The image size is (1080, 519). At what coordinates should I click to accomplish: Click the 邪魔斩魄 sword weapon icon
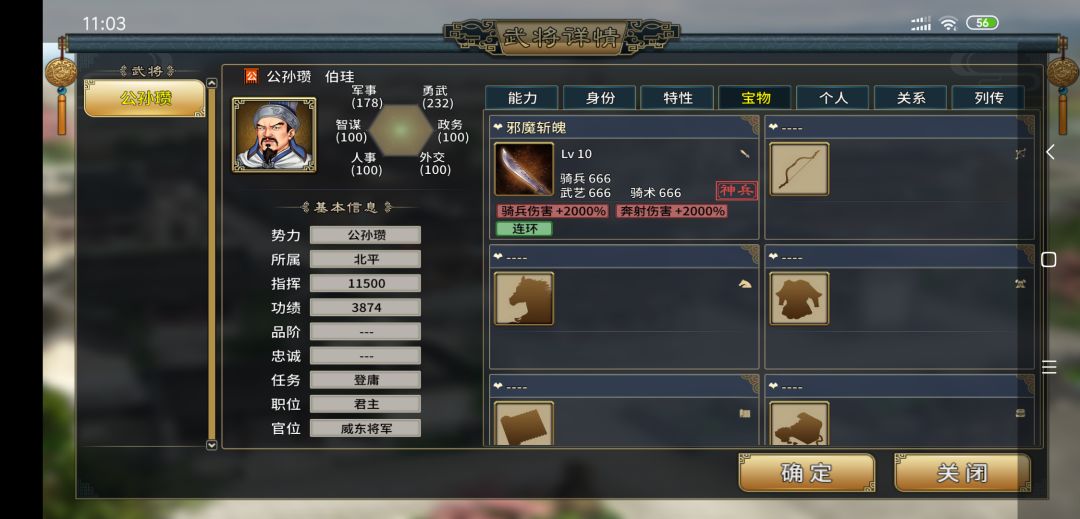[x=523, y=169]
